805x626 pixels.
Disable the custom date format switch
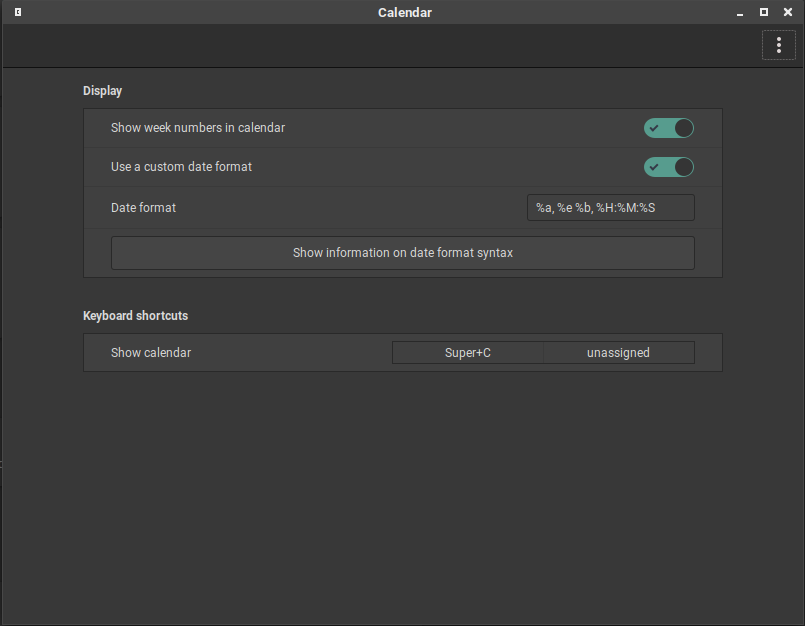(668, 167)
